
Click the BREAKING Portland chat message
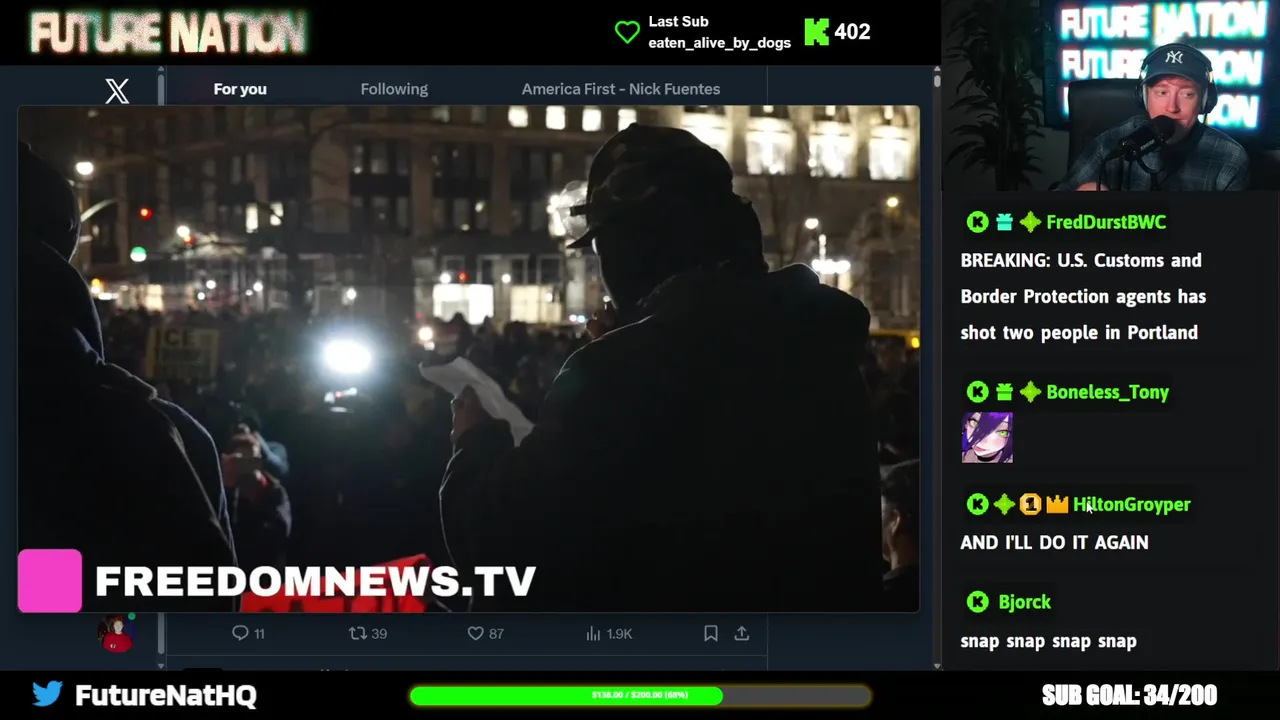pyautogui.click(x=1083, y=296)
